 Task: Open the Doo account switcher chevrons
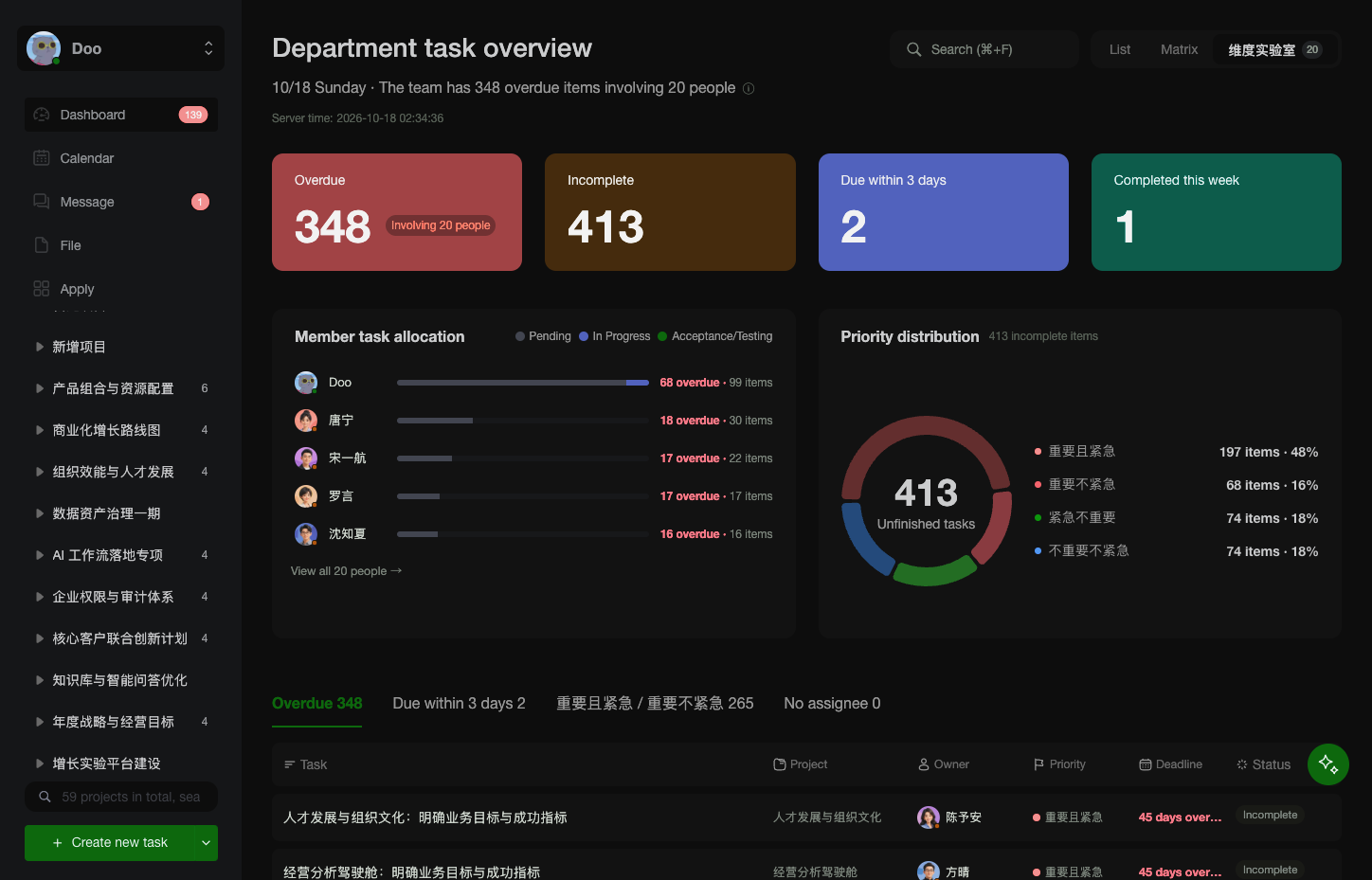click(x=208, y=48)
